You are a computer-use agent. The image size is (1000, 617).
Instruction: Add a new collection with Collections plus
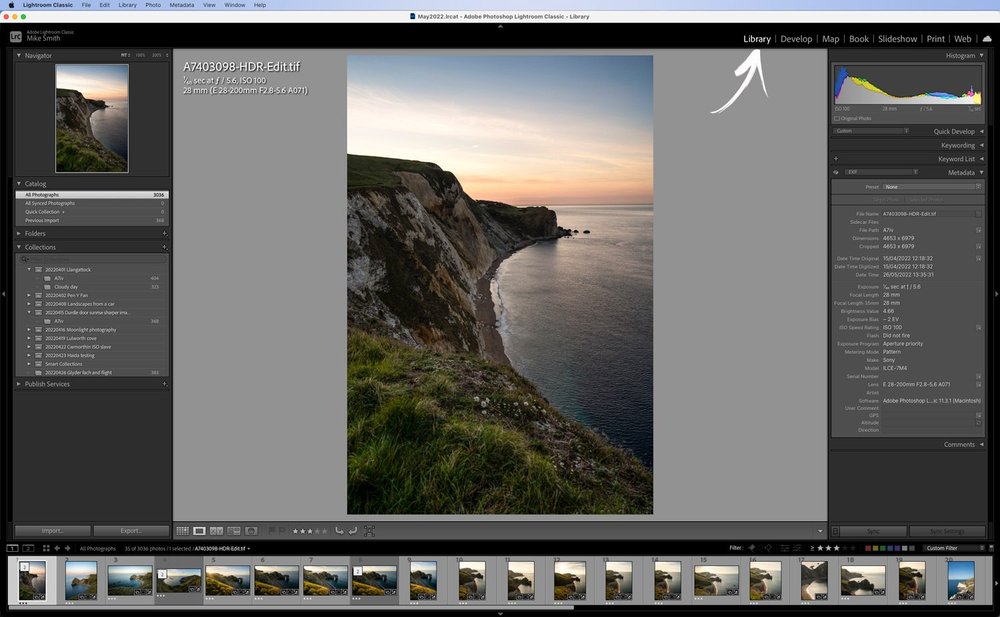(165, 247)
